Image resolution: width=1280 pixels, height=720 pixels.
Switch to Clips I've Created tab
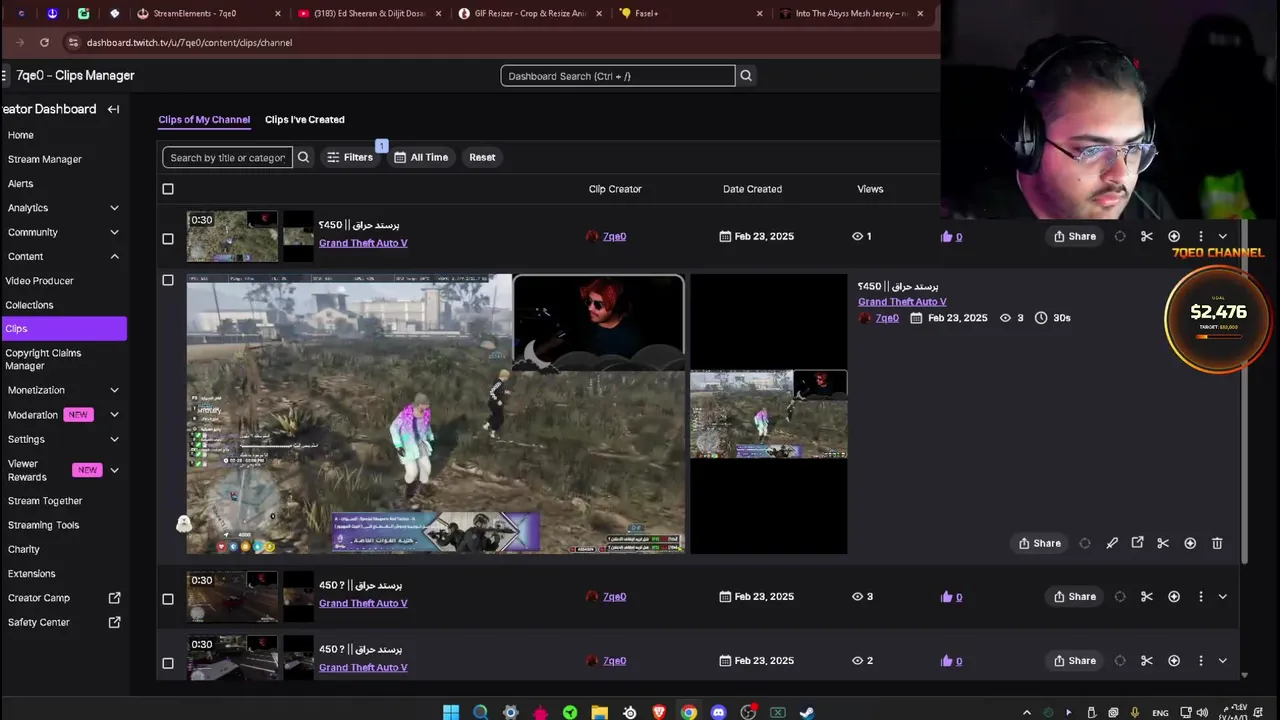click(305, 119)
